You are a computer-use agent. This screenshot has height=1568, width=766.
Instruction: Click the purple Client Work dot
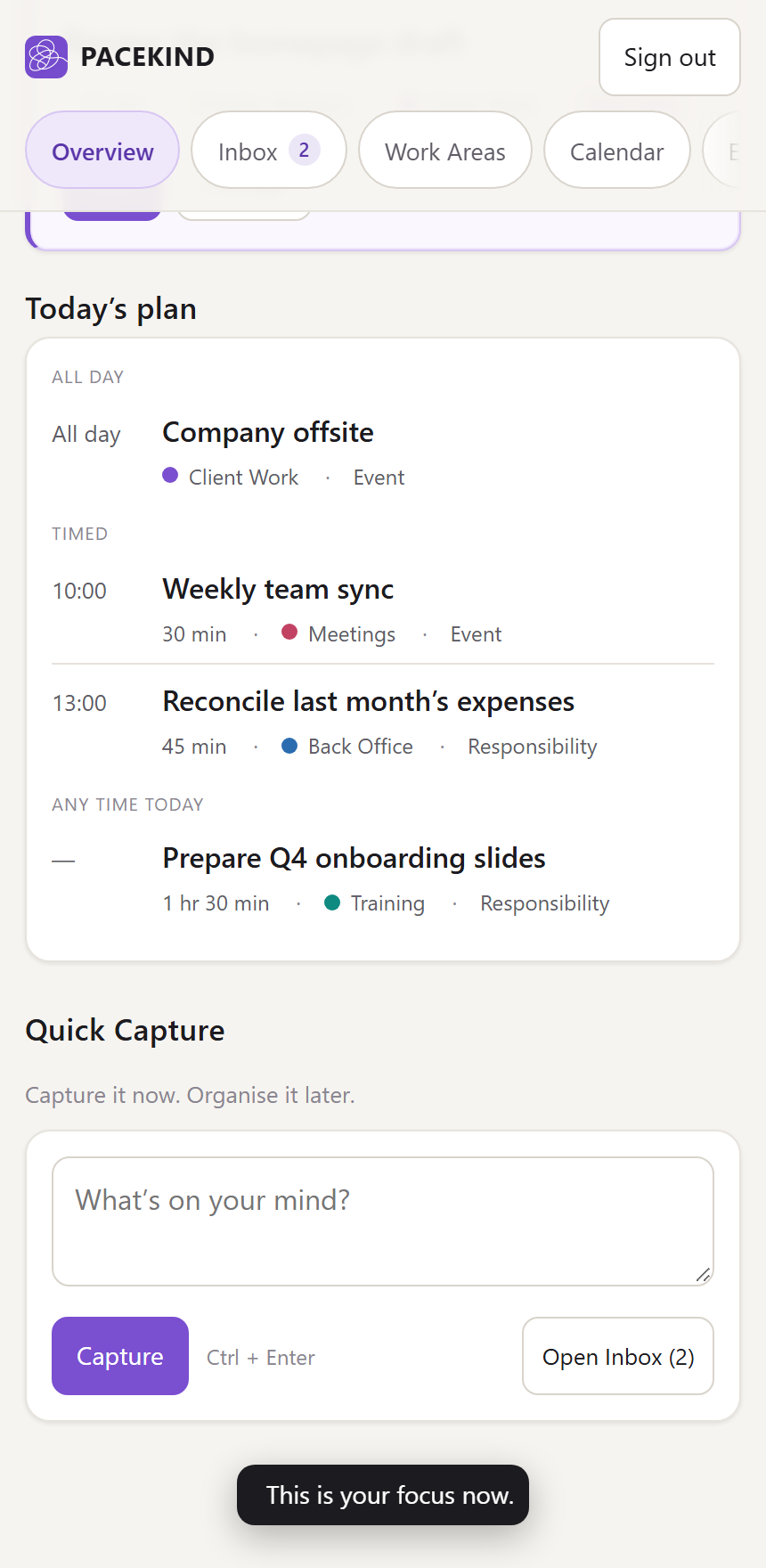coord(170,475)
